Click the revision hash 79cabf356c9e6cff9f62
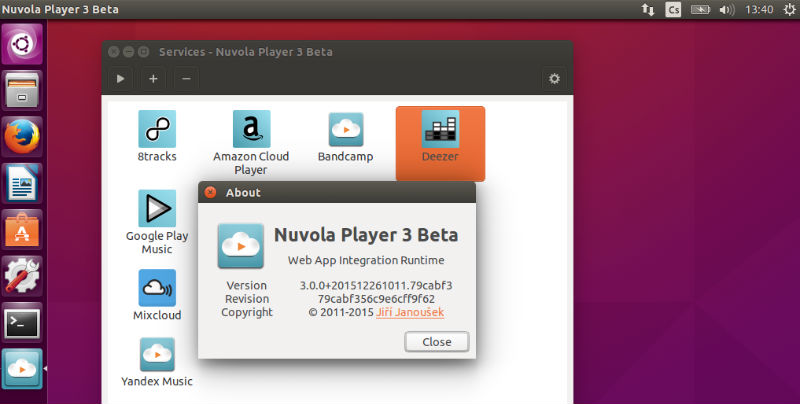The width and height of the screenshot is (800, 404). [x=376, y=298]
